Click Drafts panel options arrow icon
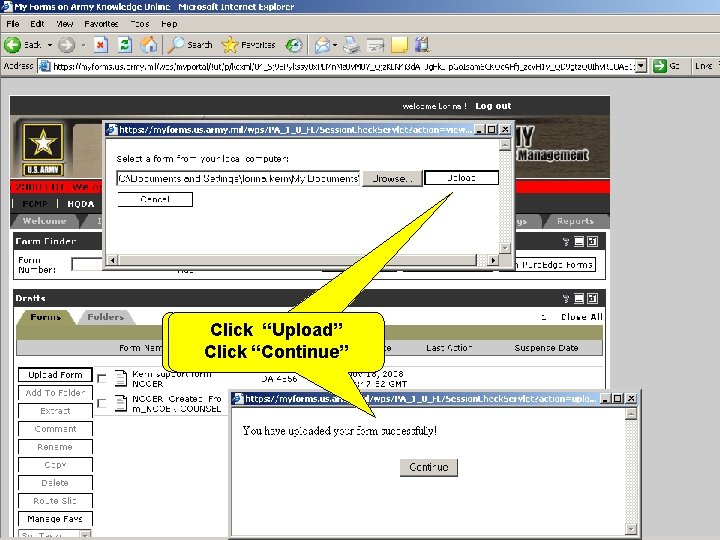Screen dimensions: 720x540 (x=566, y=299)
